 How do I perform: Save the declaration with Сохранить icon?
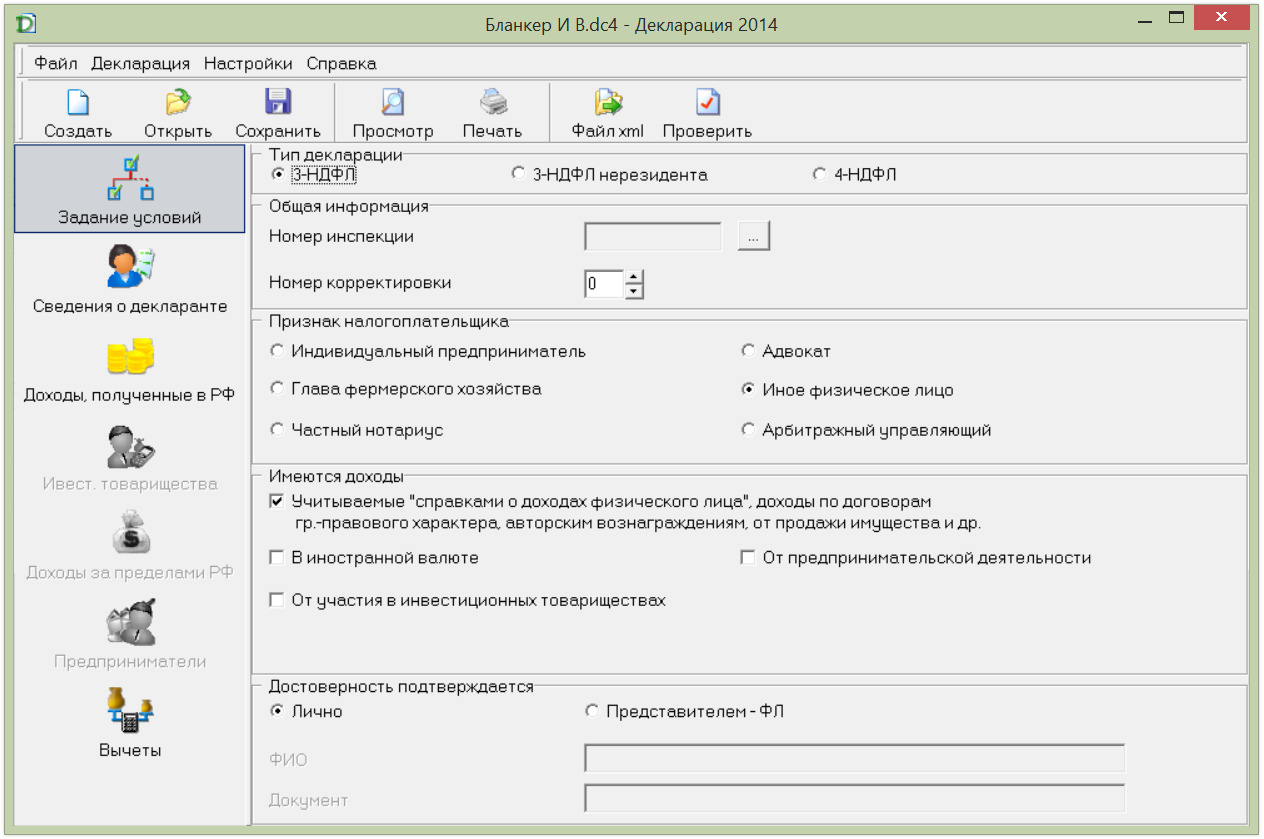click(x=277, y=103)
